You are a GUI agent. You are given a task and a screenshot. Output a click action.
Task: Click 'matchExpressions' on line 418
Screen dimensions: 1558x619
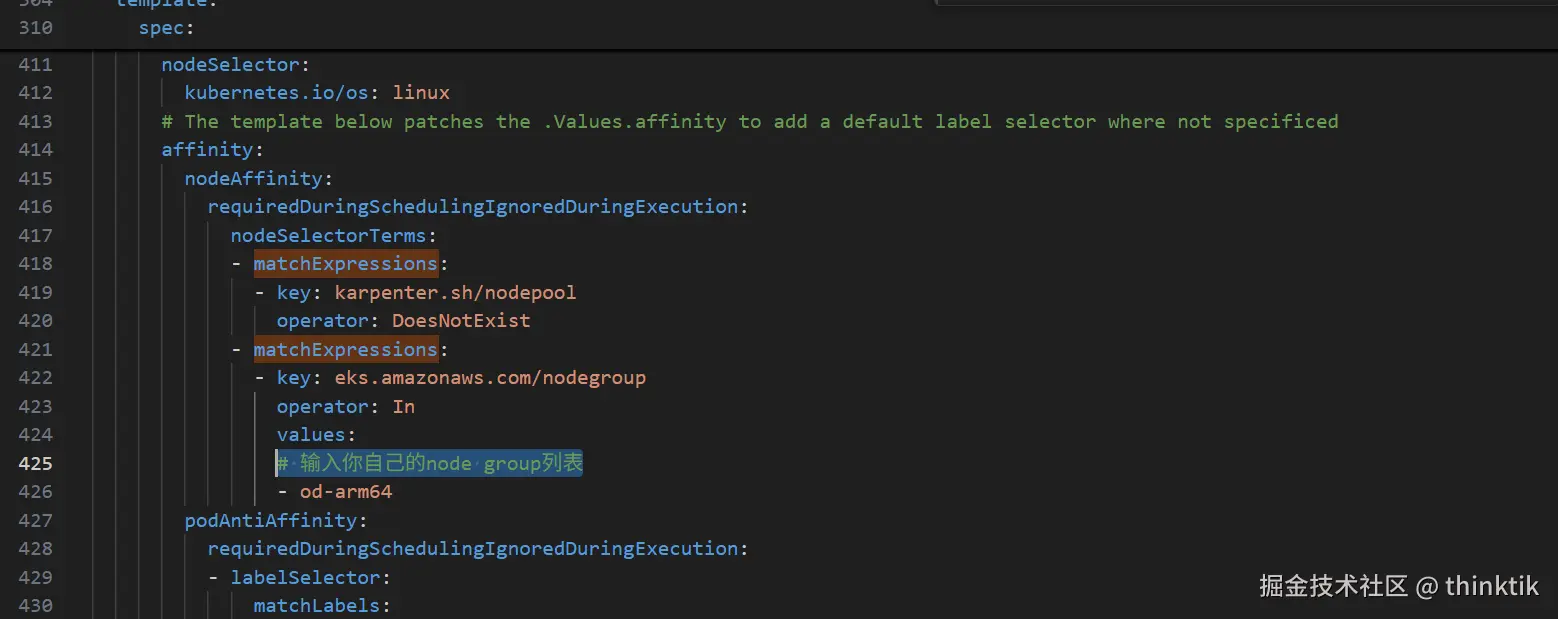pos(345,264)
